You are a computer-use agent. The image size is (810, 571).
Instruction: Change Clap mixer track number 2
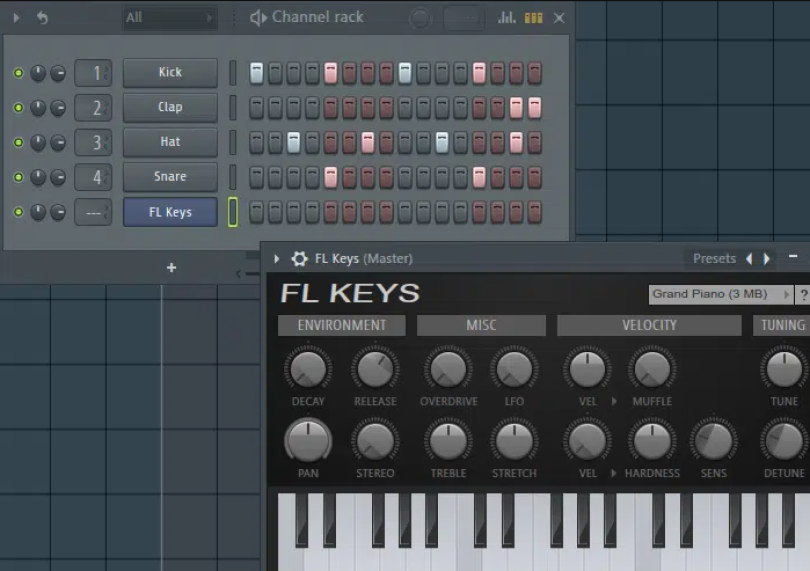pyautogui.click(x=94, y=107)
